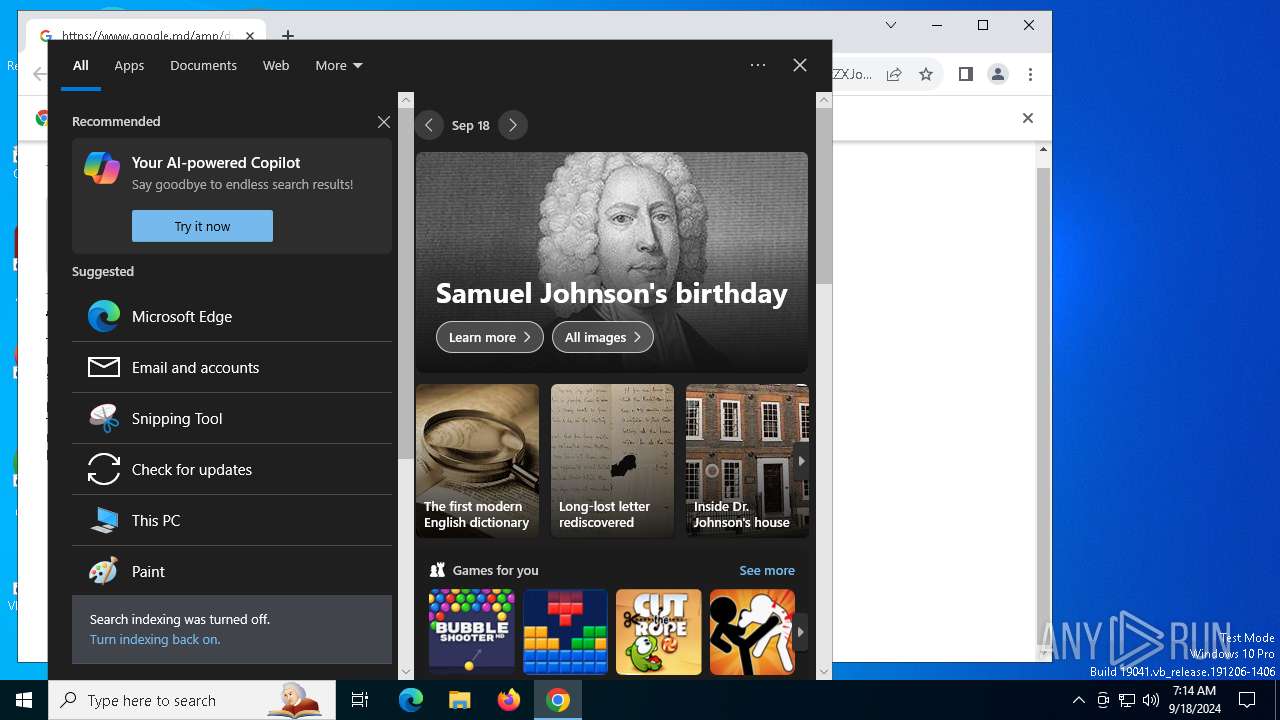1280x720 pixels.
Task: Go to previous day arrow
Action: 429,125
